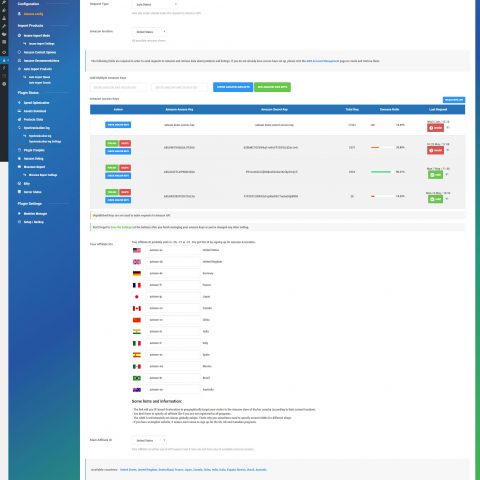Click the Amazon config sidebar icon
Screen dimensions: 480x480
(19, 14)
